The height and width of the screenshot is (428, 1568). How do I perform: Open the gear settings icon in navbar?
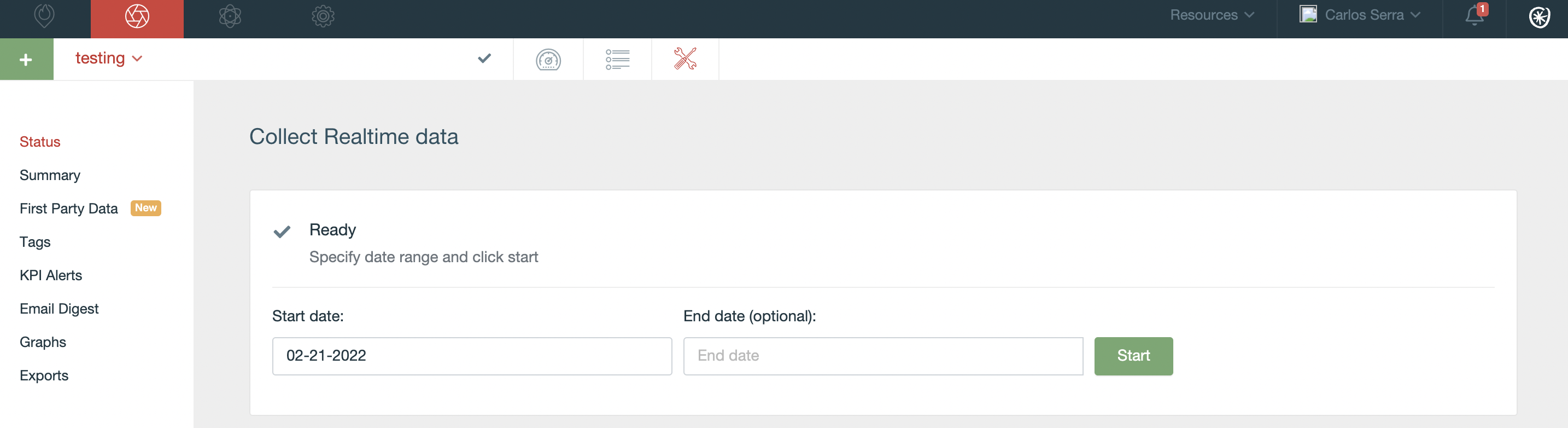tap(323, 16)
